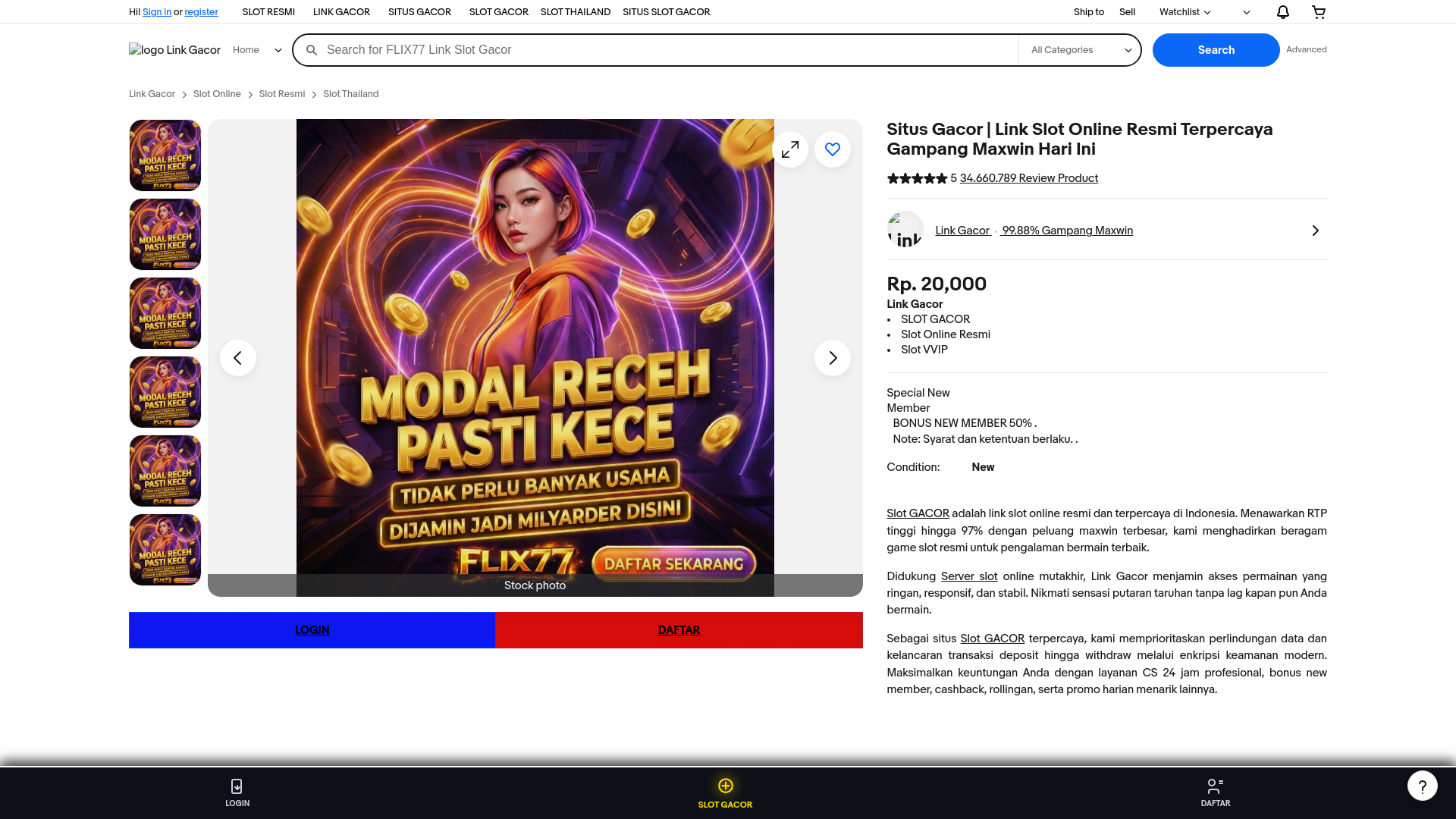Show the previous product image
Screen dimensions: 1456x819
(x=238, y=358)
